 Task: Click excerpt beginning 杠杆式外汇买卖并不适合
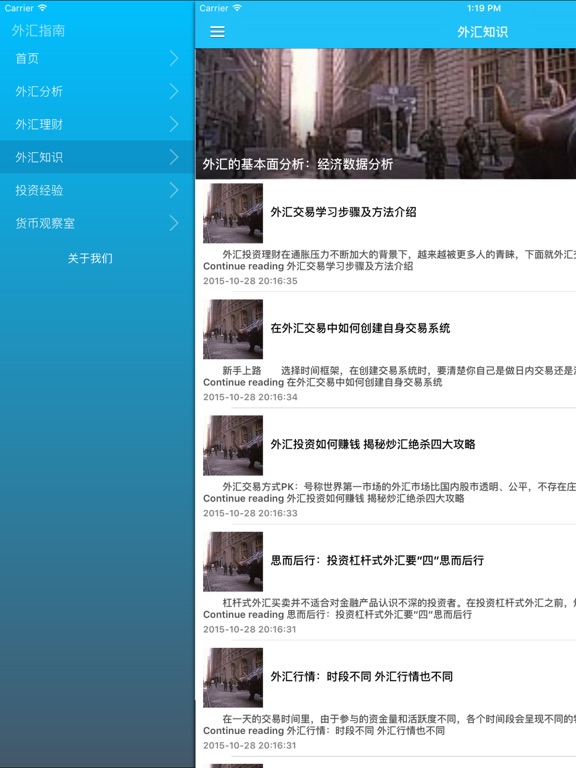coord(399,603)
